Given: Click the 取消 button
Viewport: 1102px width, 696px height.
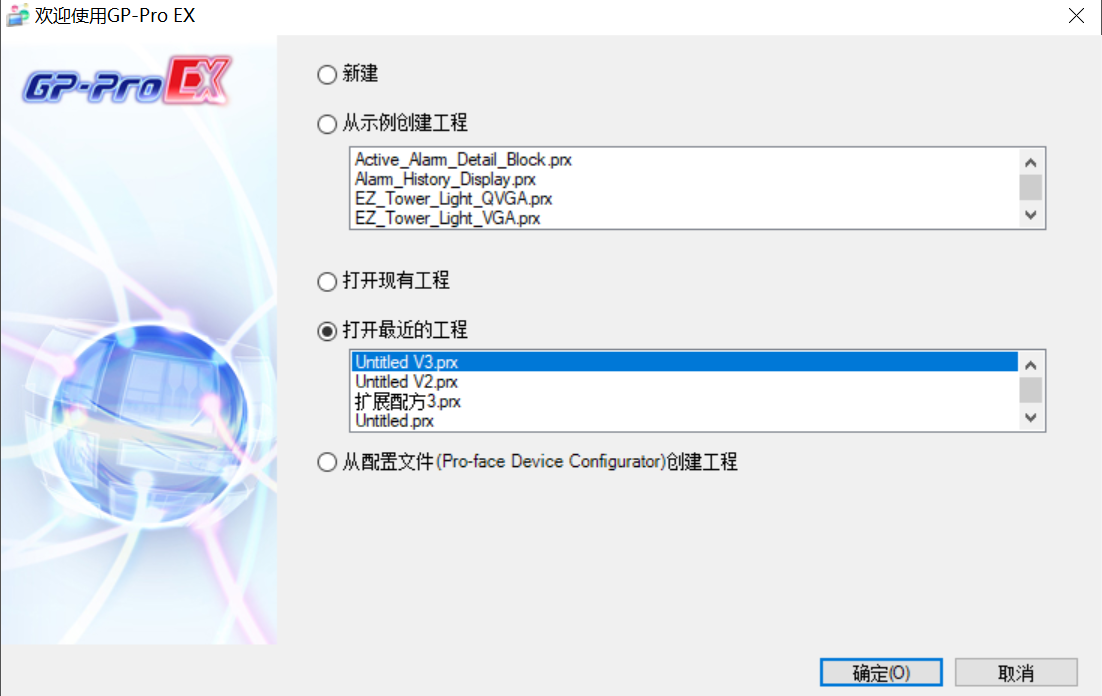Looking at the screenshot, I should (1016, 673).
